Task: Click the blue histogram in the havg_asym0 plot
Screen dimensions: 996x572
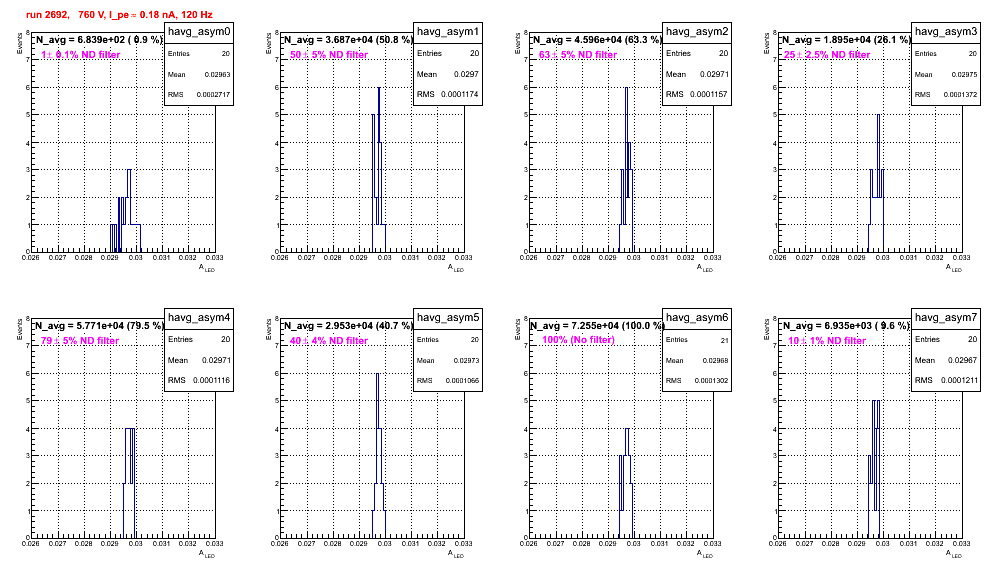Action: tap(125, 211)
